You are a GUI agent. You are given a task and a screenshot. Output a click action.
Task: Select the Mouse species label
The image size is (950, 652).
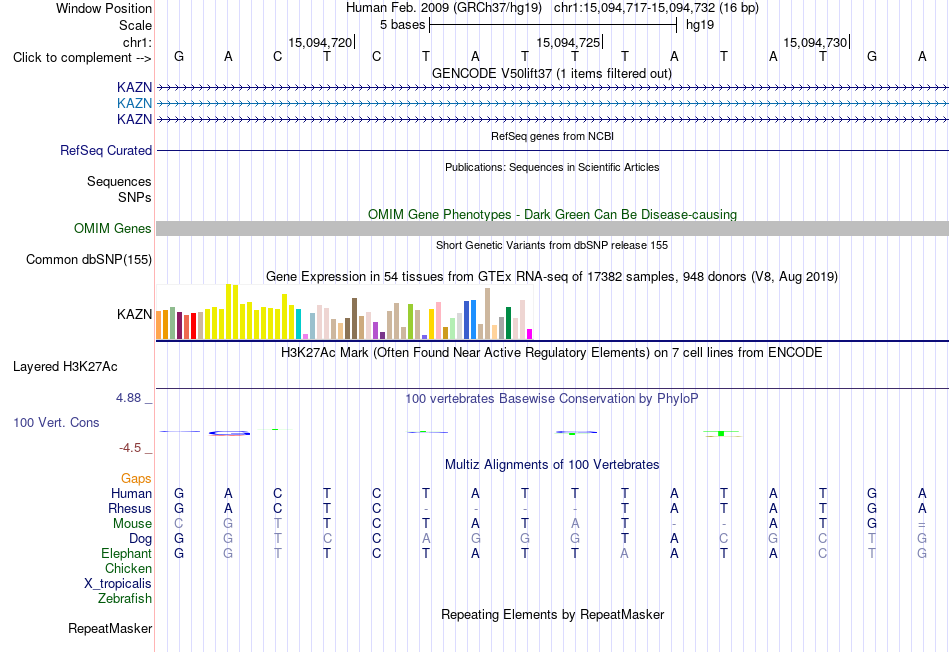tap(132, 524)
